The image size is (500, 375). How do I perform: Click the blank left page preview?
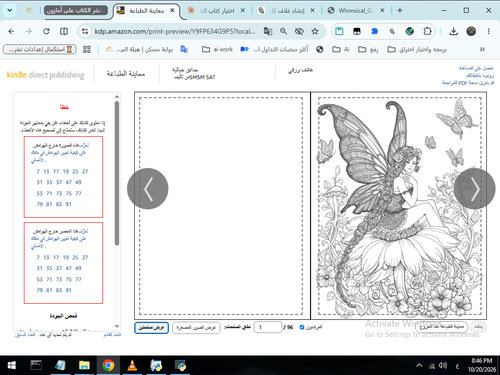tap(222, 206)
